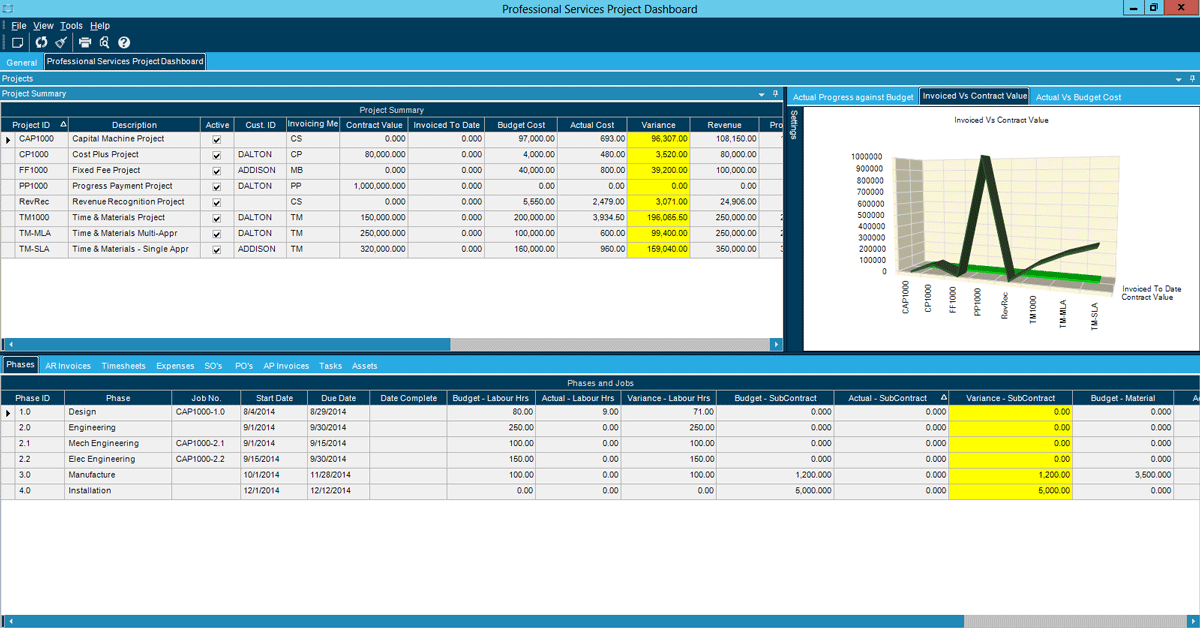Toggle the Active checkbox for CP1000
Image resolution: width=1200 pixels, height=628 pixels.
[216, 154]
